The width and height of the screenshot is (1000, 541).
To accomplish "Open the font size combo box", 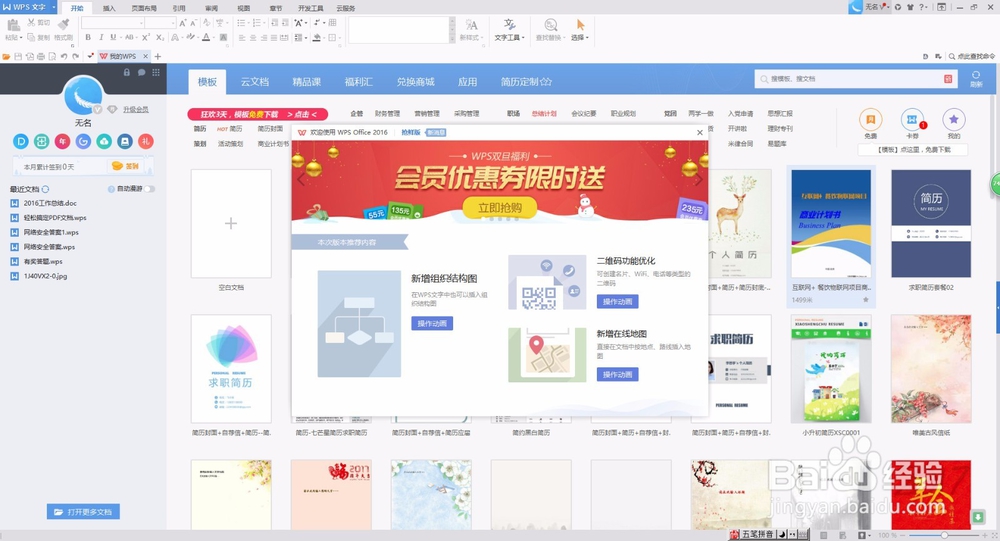I will click(x=160, y=23).
